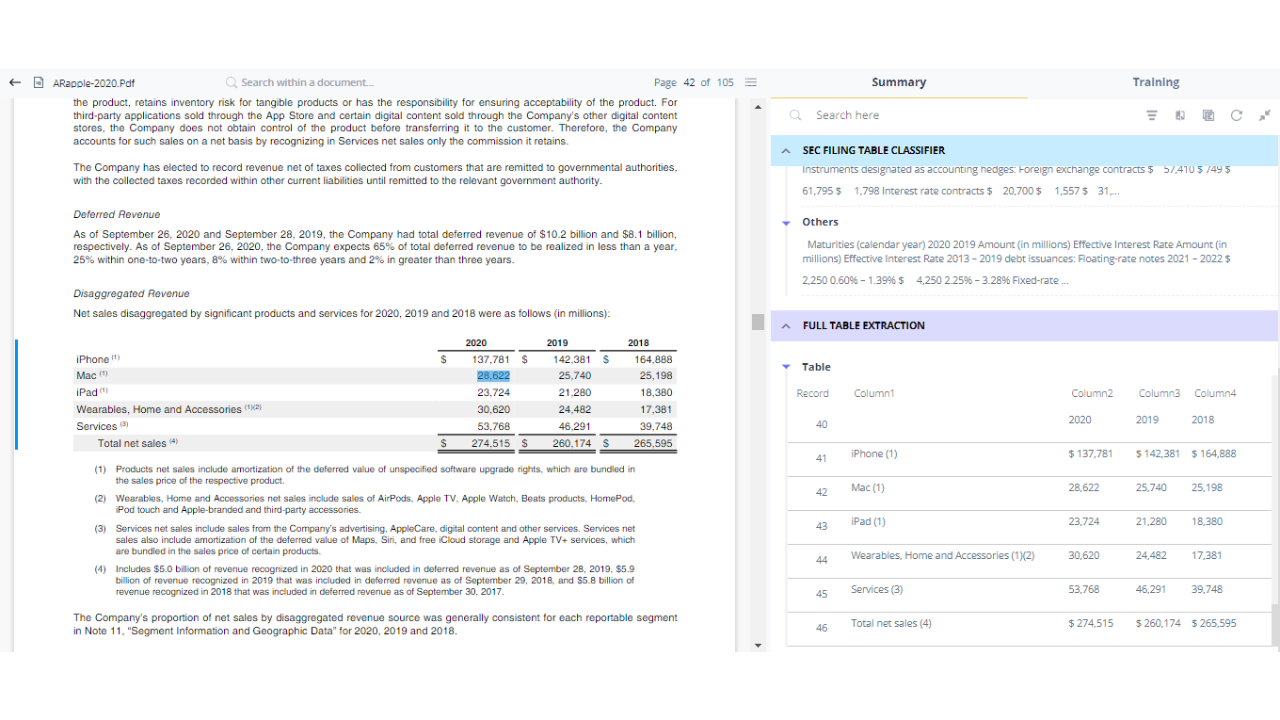Open the filter lines icon in Summary
Screen dimensions: 1280x720
[x=1151, y=115]
